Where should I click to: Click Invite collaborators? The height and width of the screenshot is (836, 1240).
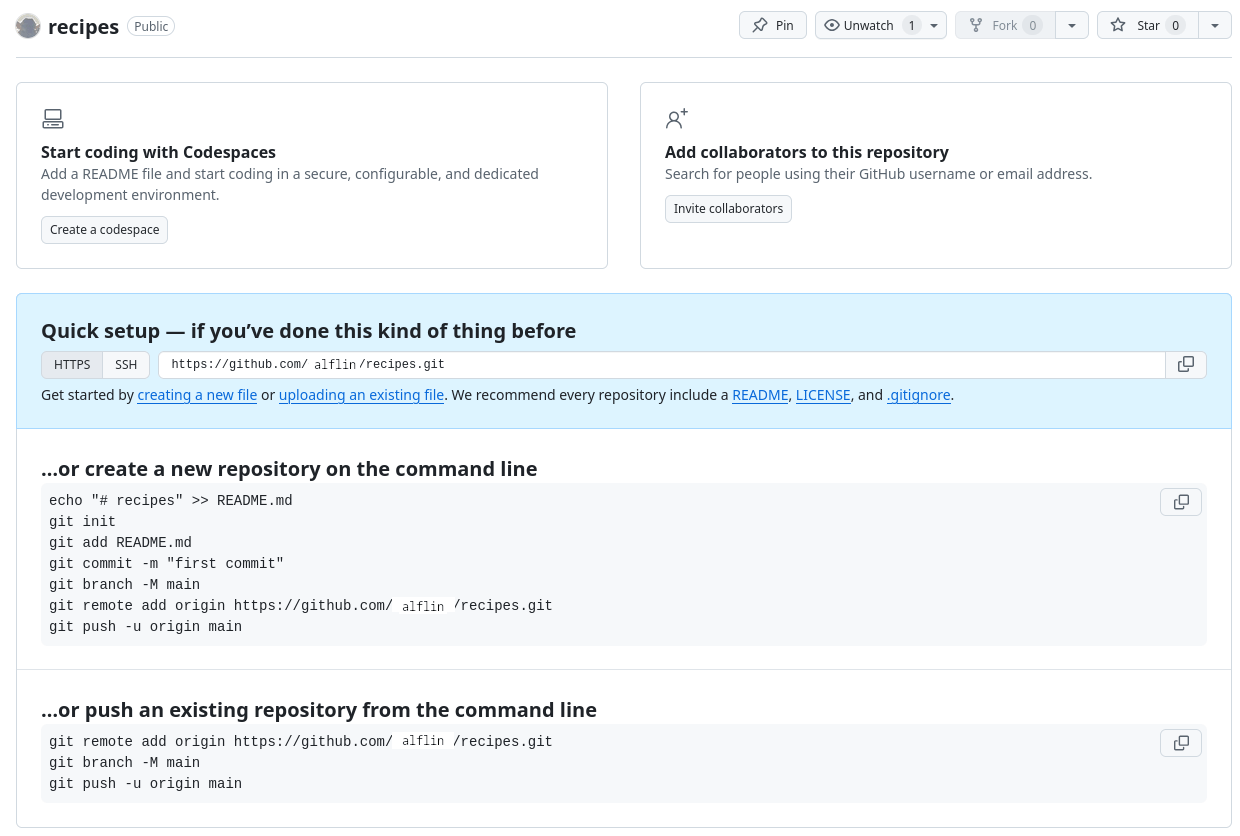(x=728, y=209)
